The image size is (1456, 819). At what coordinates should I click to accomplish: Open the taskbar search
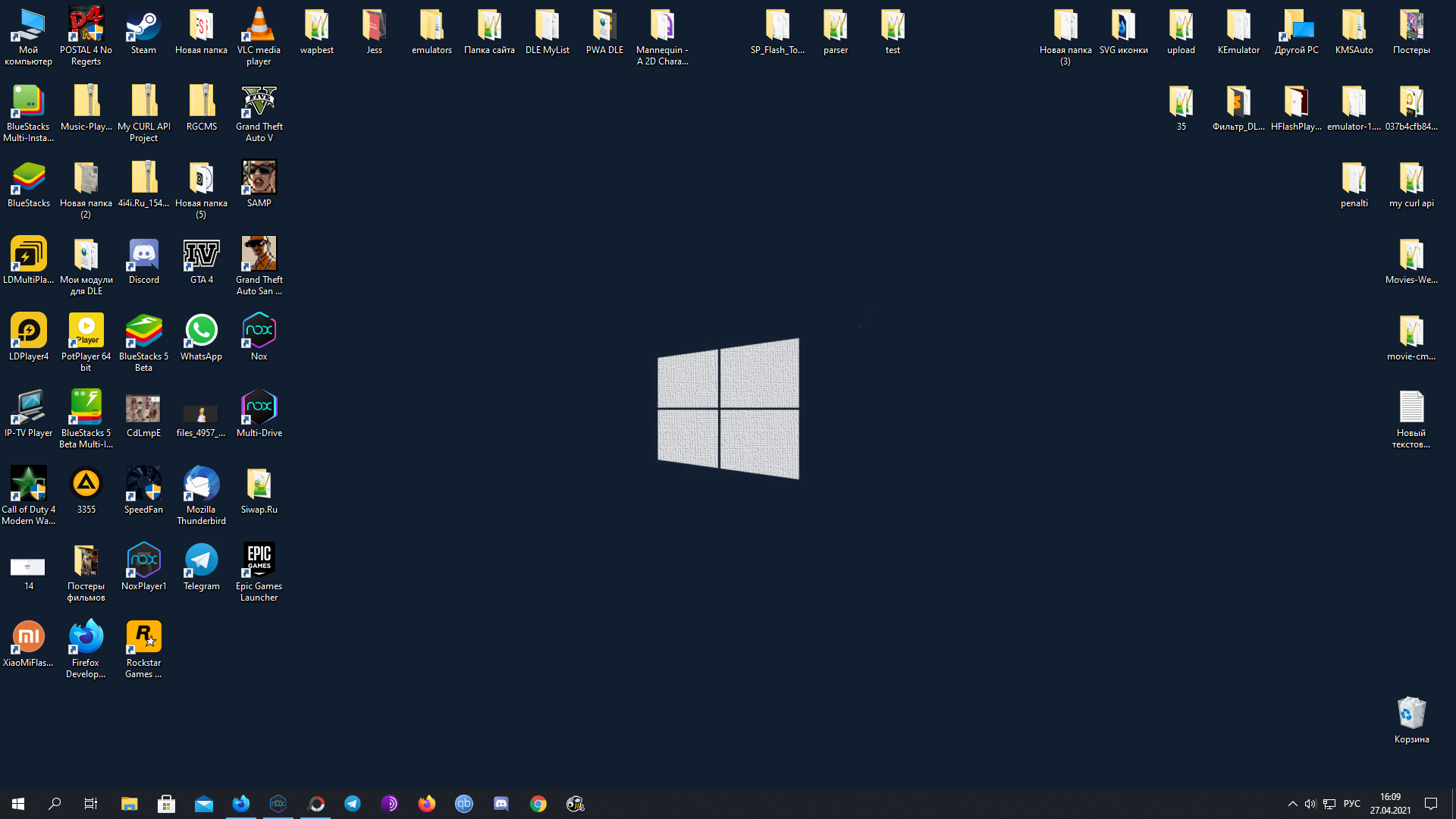click(55, 804)
